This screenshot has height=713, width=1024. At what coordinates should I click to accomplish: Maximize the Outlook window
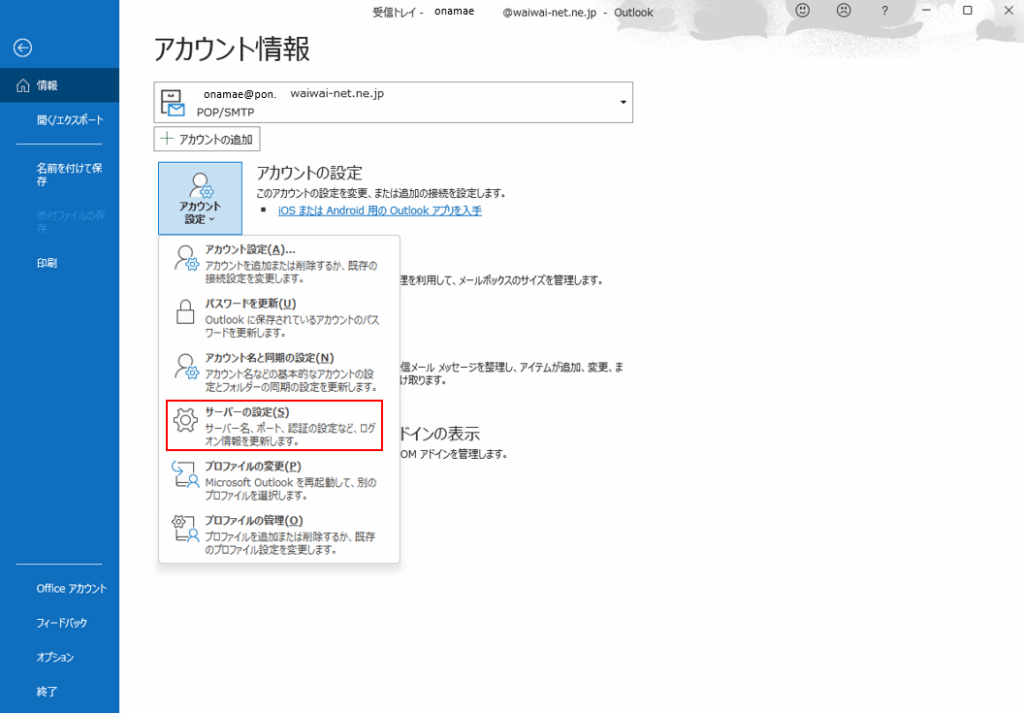pyautogui.click(x=967, y=10)
